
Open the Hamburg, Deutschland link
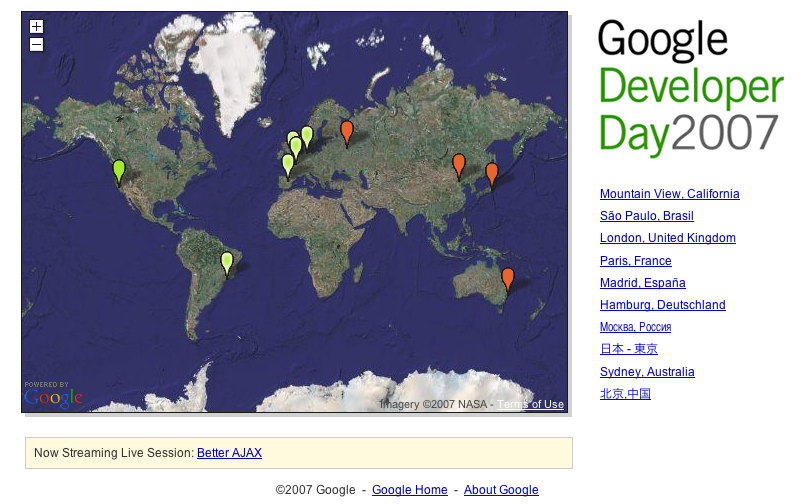pyautogui.click(x=662, y=305)
